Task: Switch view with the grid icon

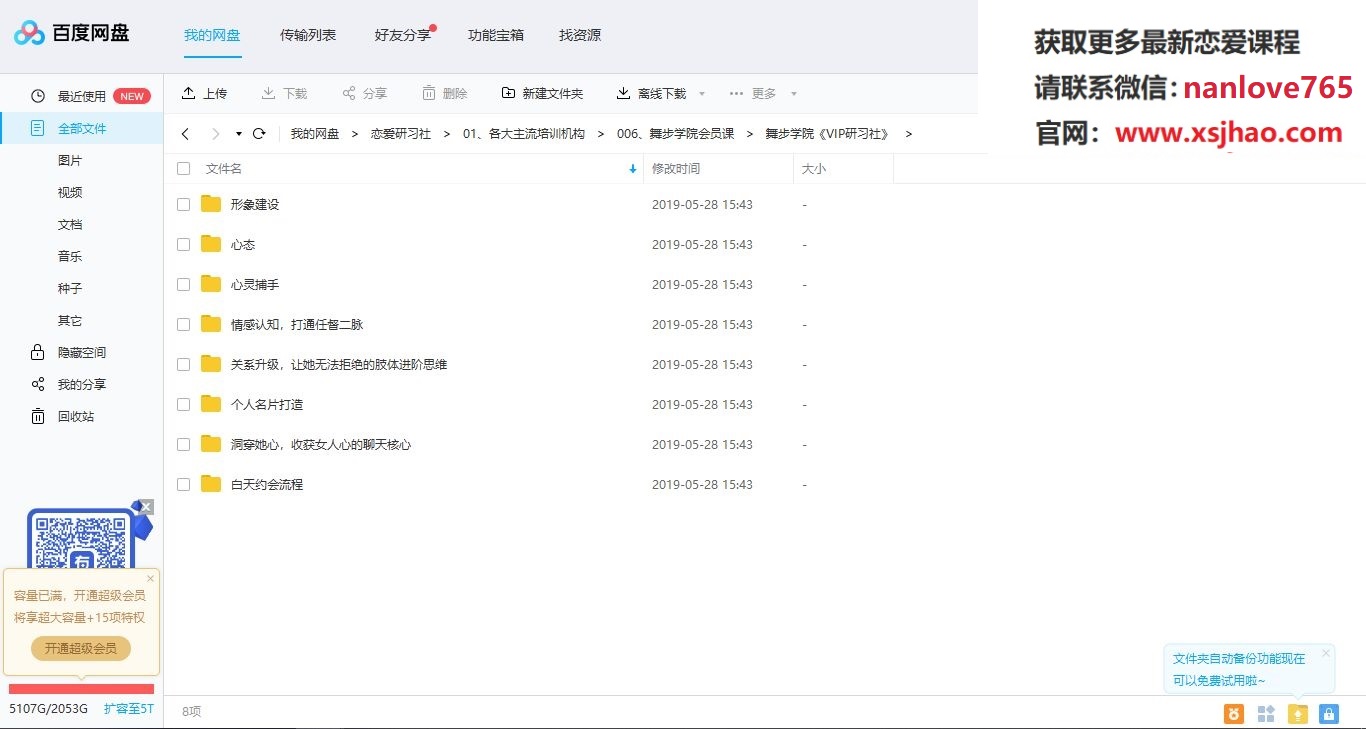Action: 1266,713
